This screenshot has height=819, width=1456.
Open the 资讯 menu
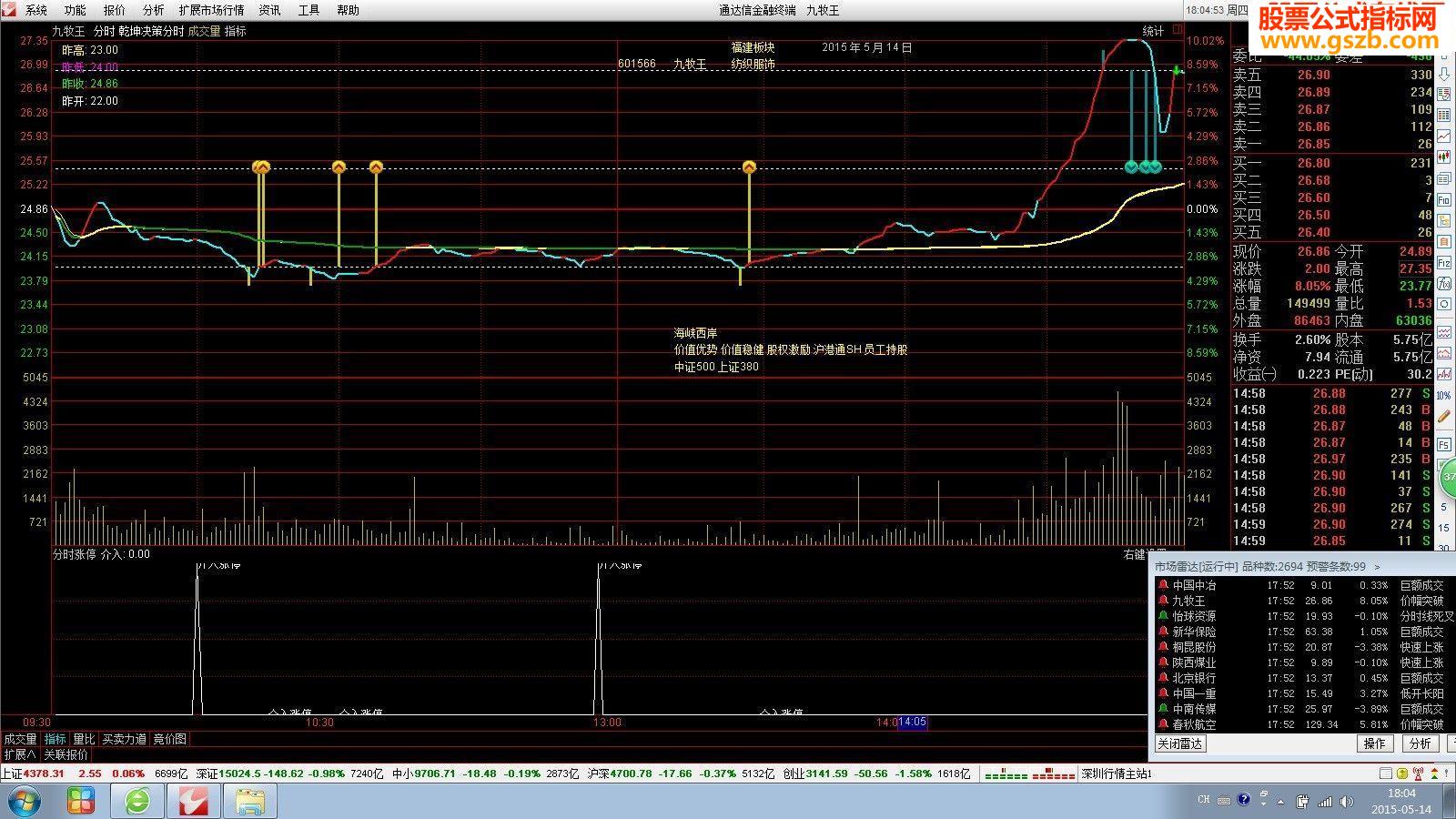click(x=269, y=10)
